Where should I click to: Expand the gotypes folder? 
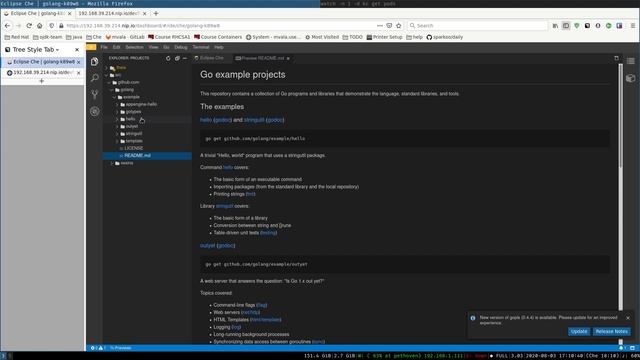tap(117, 112)
